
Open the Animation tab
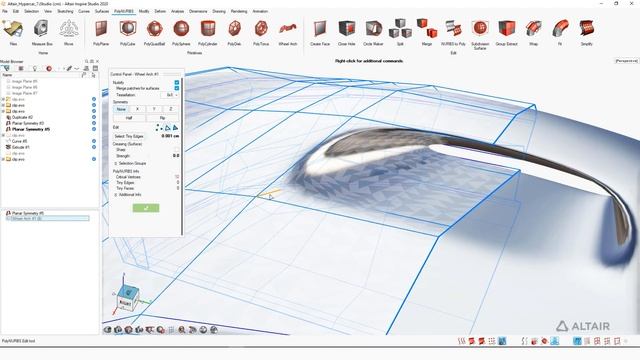pyautogui.click(x=260, y=11)
